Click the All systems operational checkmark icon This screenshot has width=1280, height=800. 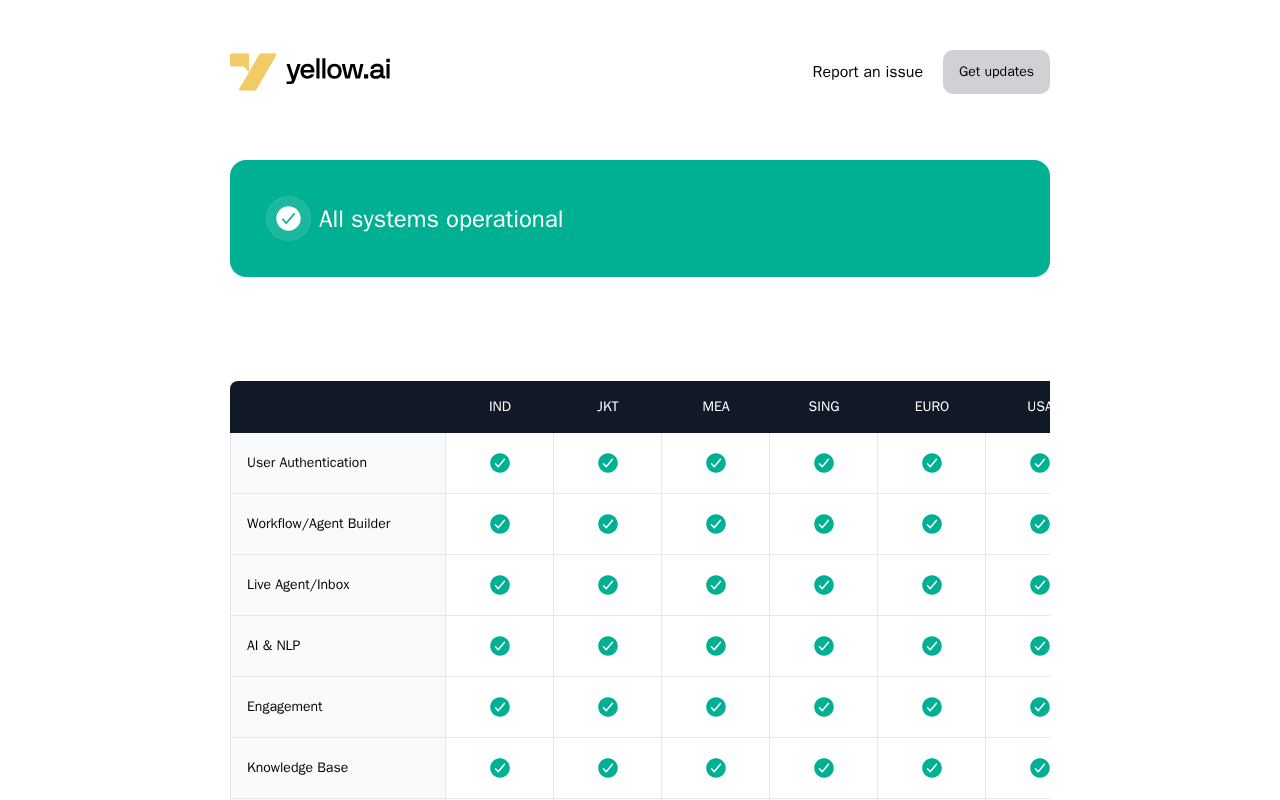click(x=288, y=218)
